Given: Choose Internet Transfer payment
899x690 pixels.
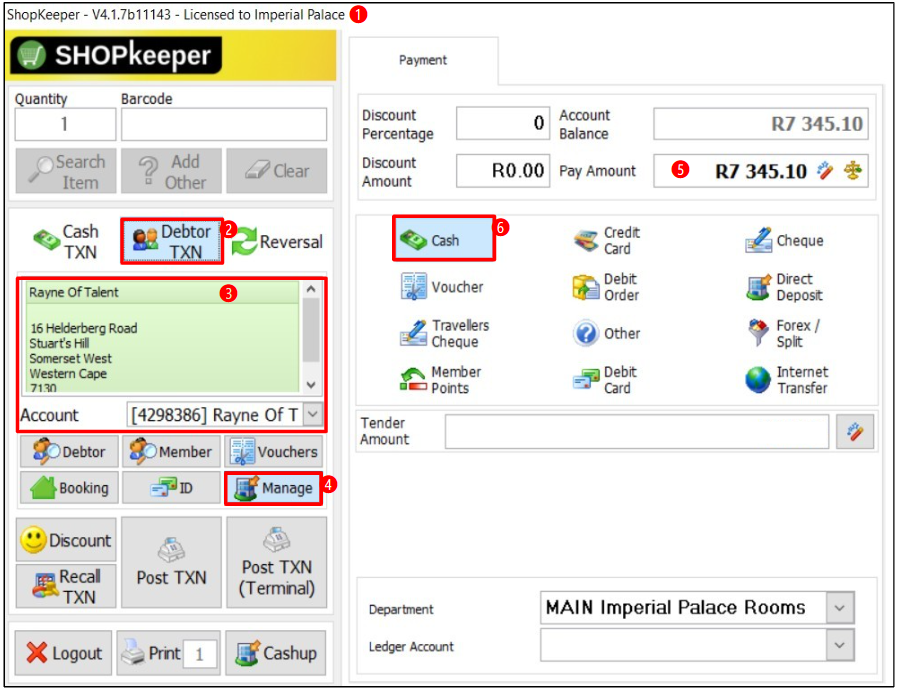Looking at the screenshot, I should [x=787, y=380].
